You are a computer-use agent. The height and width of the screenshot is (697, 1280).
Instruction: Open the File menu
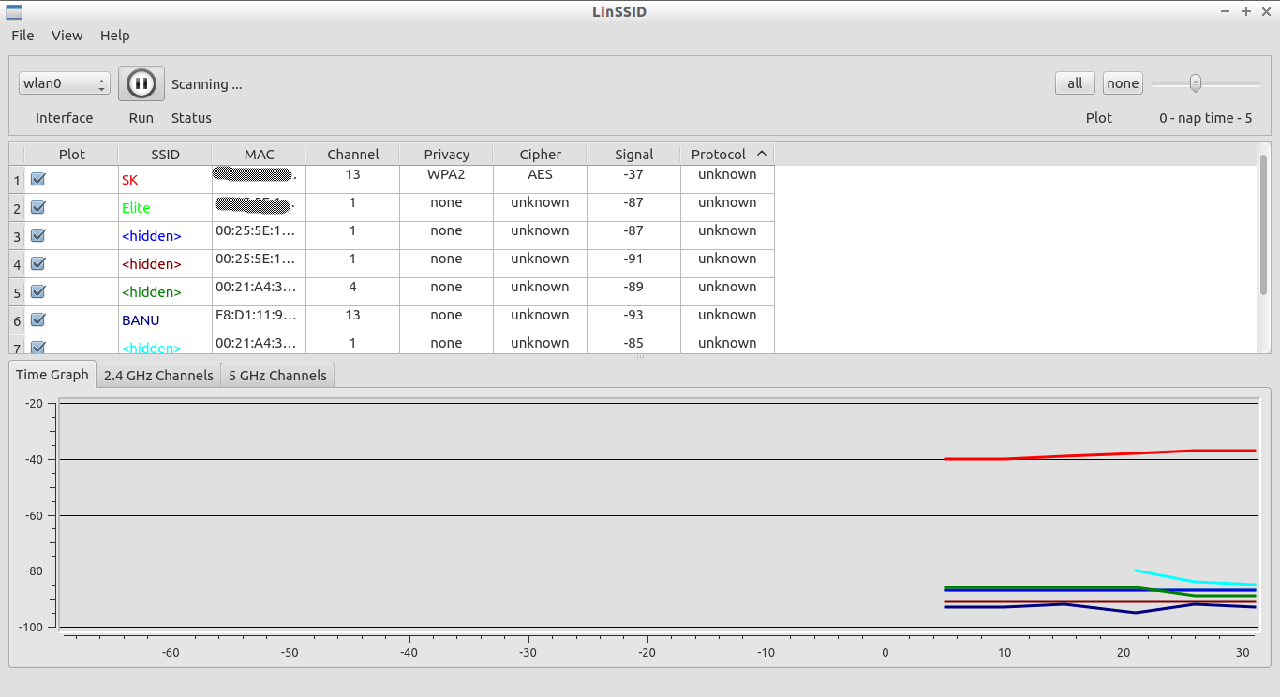tap(23, 35)
